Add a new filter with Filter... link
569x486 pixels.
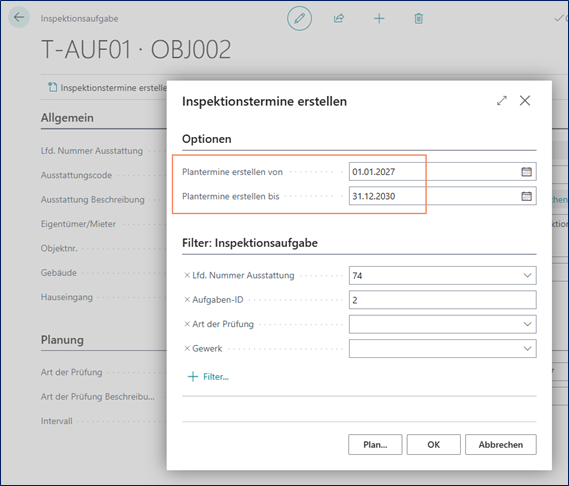[x=208, y=376]
